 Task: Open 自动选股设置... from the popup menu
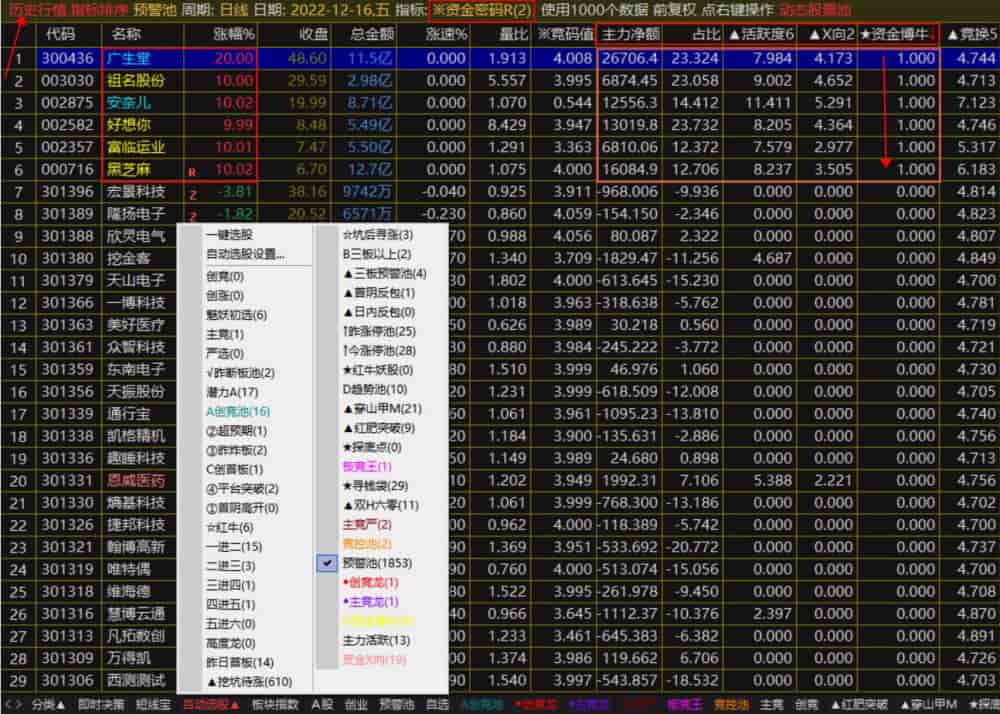(x=246, y=254)
